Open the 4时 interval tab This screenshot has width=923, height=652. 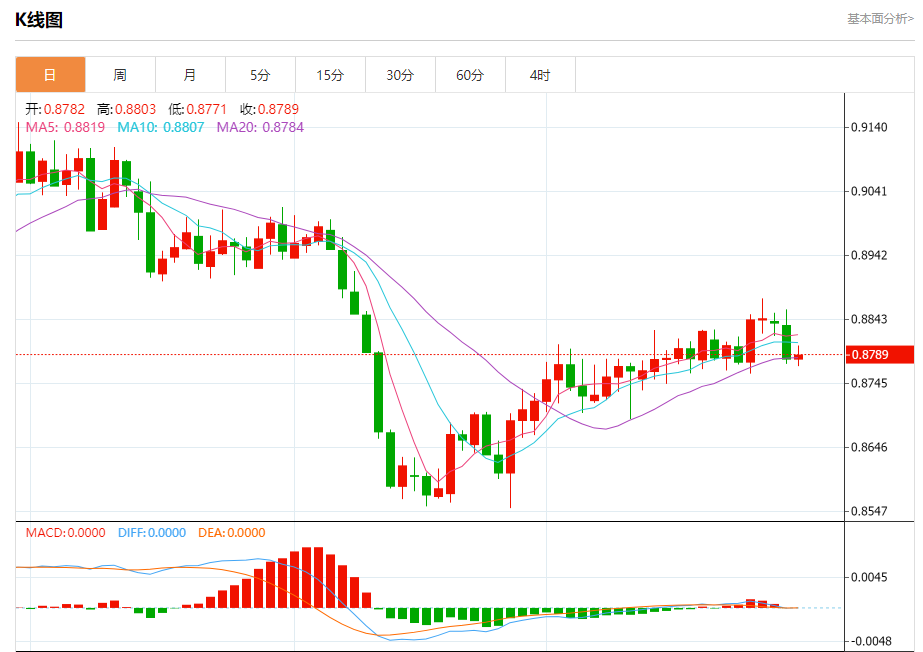(540, 75)
